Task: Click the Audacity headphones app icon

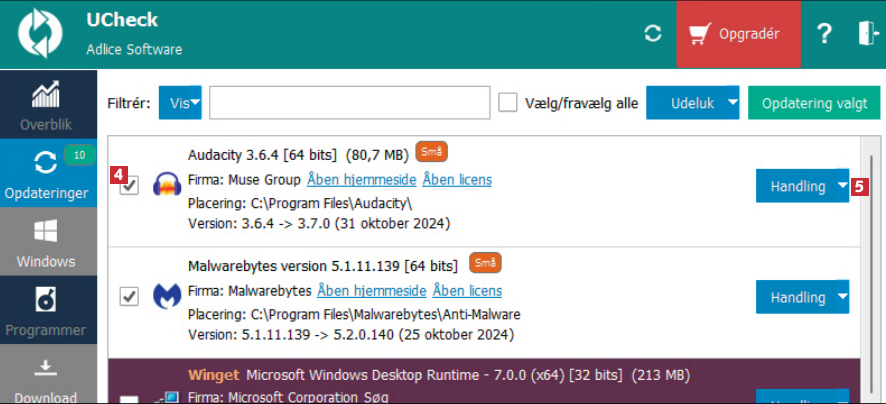Action: 166,185
